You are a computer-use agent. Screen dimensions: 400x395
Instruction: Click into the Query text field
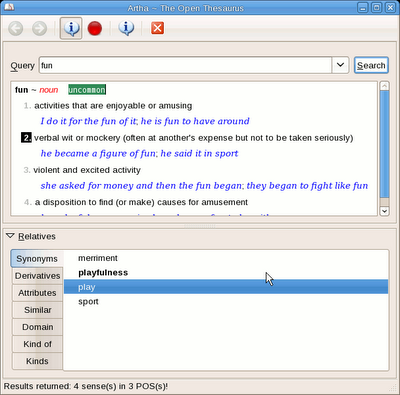(x=185, y=65)
